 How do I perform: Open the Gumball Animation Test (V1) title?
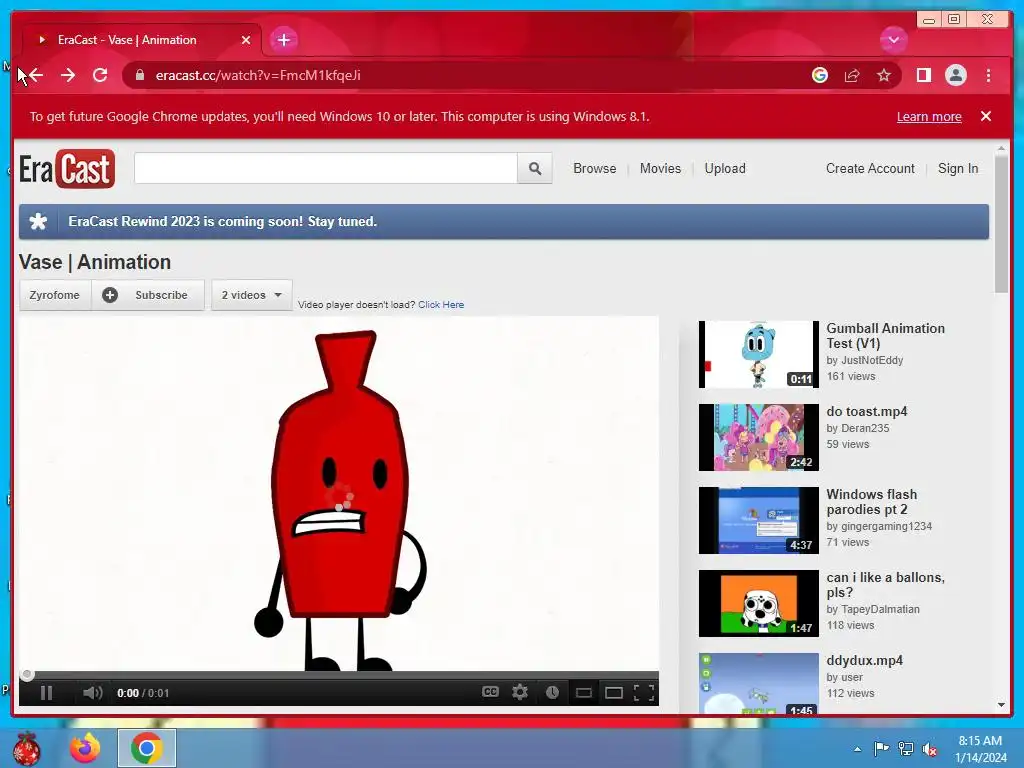pos(886,336)
